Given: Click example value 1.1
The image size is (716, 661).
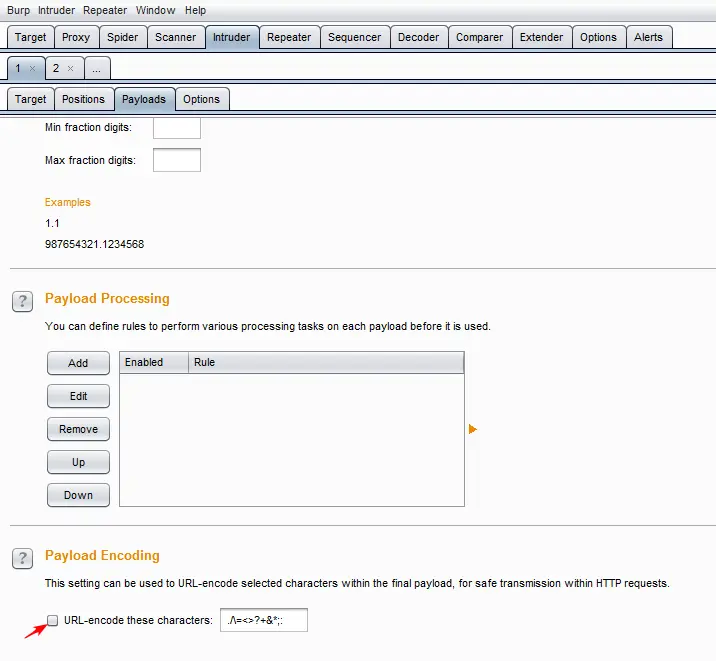Looking at the screenshot, I should point(52,223).
